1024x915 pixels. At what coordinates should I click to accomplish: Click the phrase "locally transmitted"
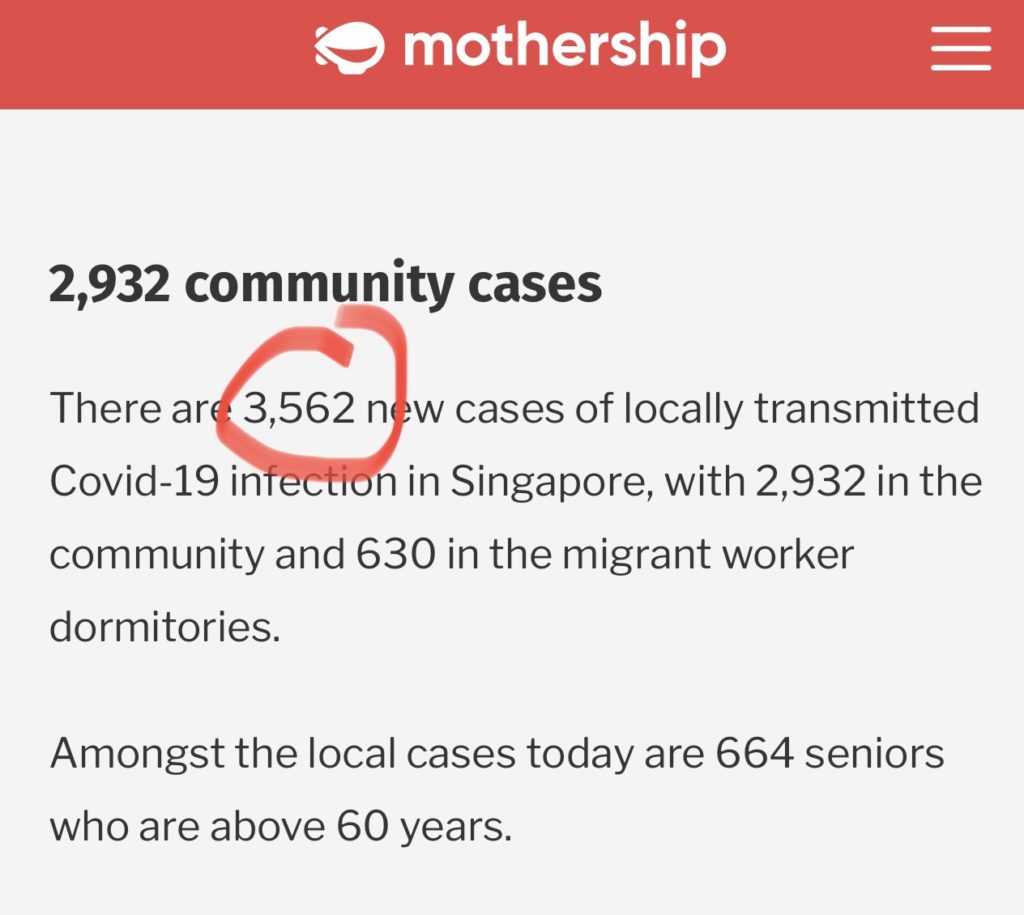click(801, 410)
